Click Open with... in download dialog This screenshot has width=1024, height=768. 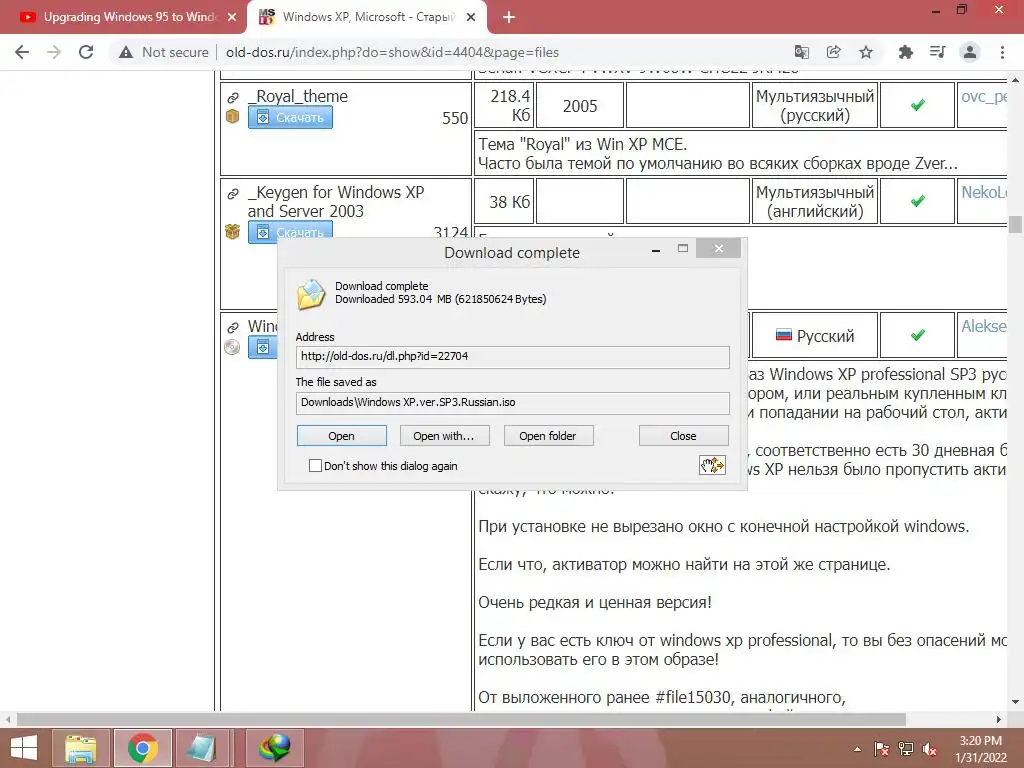(x=444, y=436)
